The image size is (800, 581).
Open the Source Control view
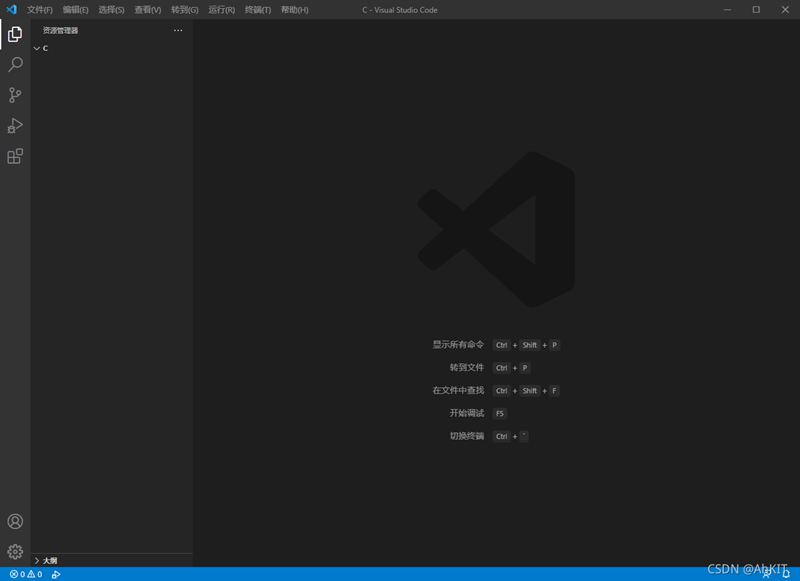15,96
